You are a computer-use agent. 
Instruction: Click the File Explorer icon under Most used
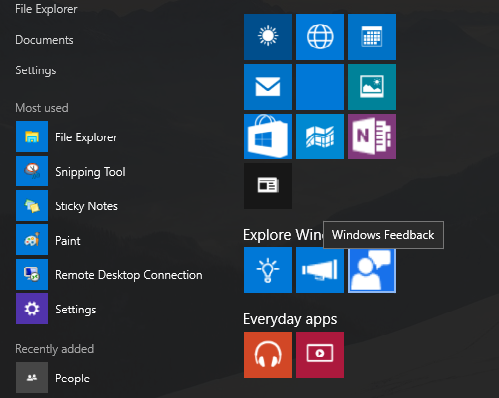(x=32, y=137)
